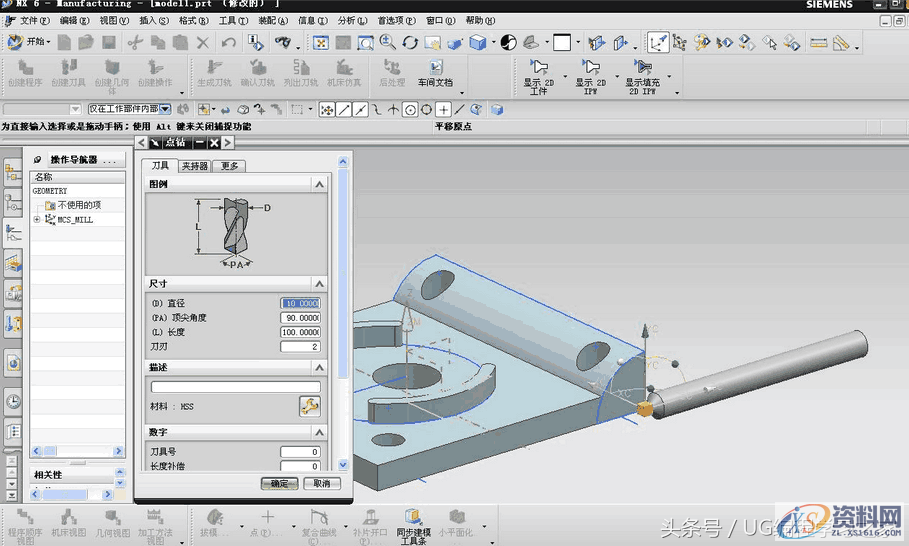This screenshot has width=909, height=546.
Task: Collapse the 图例 legend section
Action: 319,184
